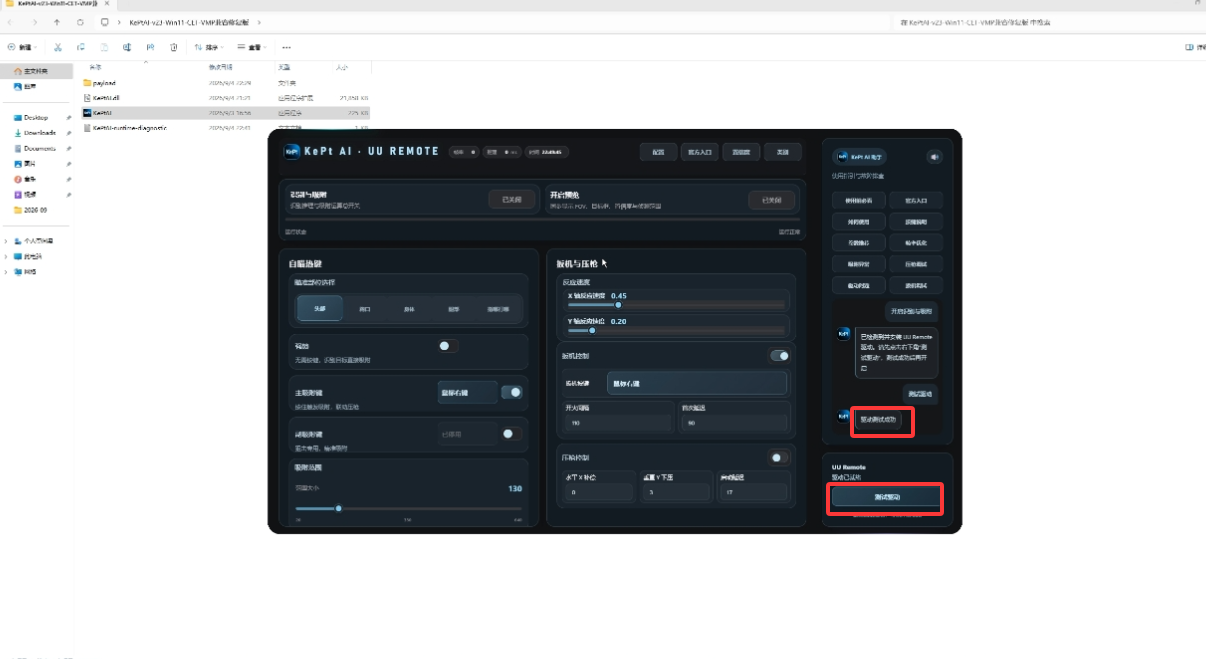This screenshot has width=1206, height=659.
Task: Mute the KePt AI assistant speaker icon
Action: click(934, 156)
